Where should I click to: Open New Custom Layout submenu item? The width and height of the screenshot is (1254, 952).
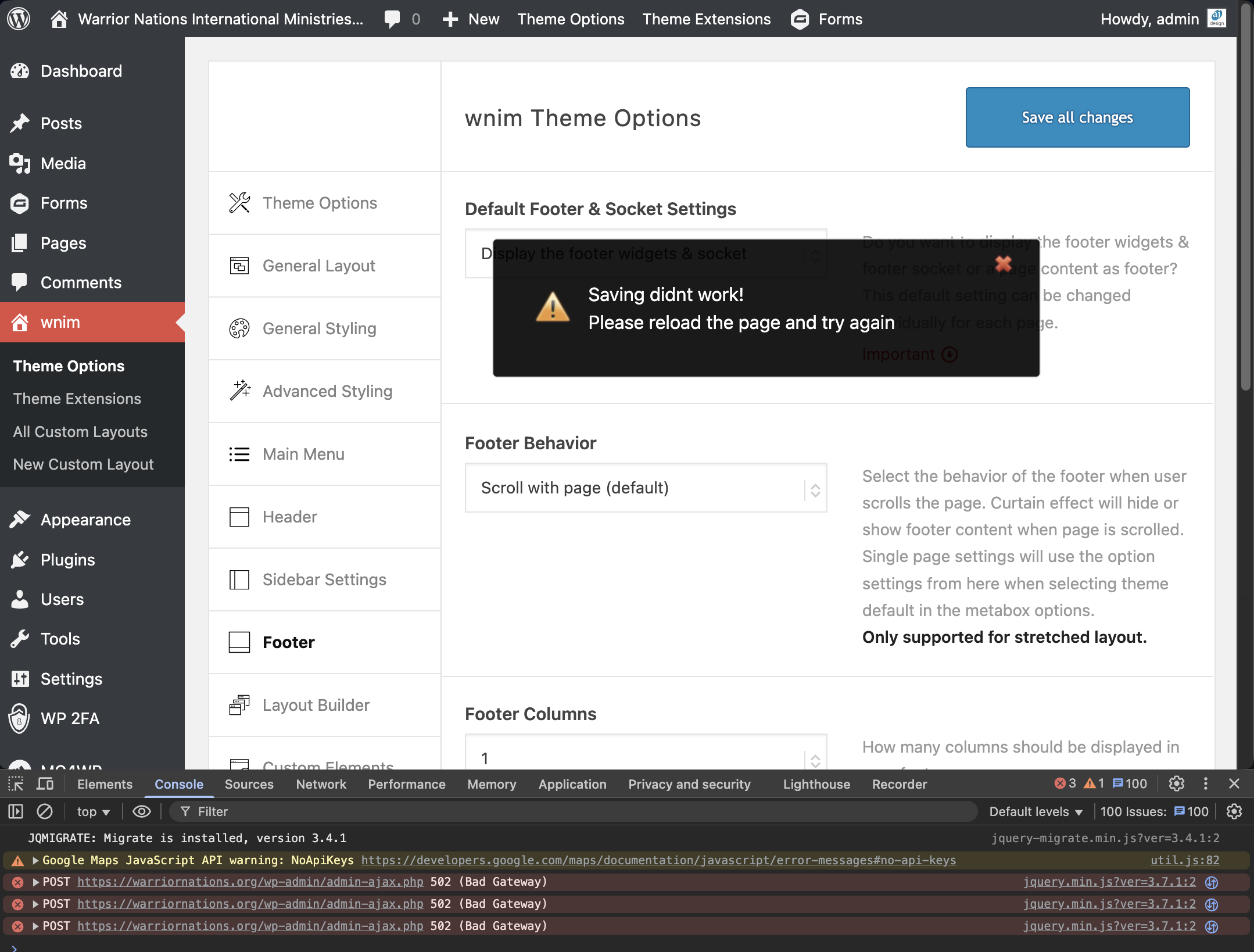83,464
